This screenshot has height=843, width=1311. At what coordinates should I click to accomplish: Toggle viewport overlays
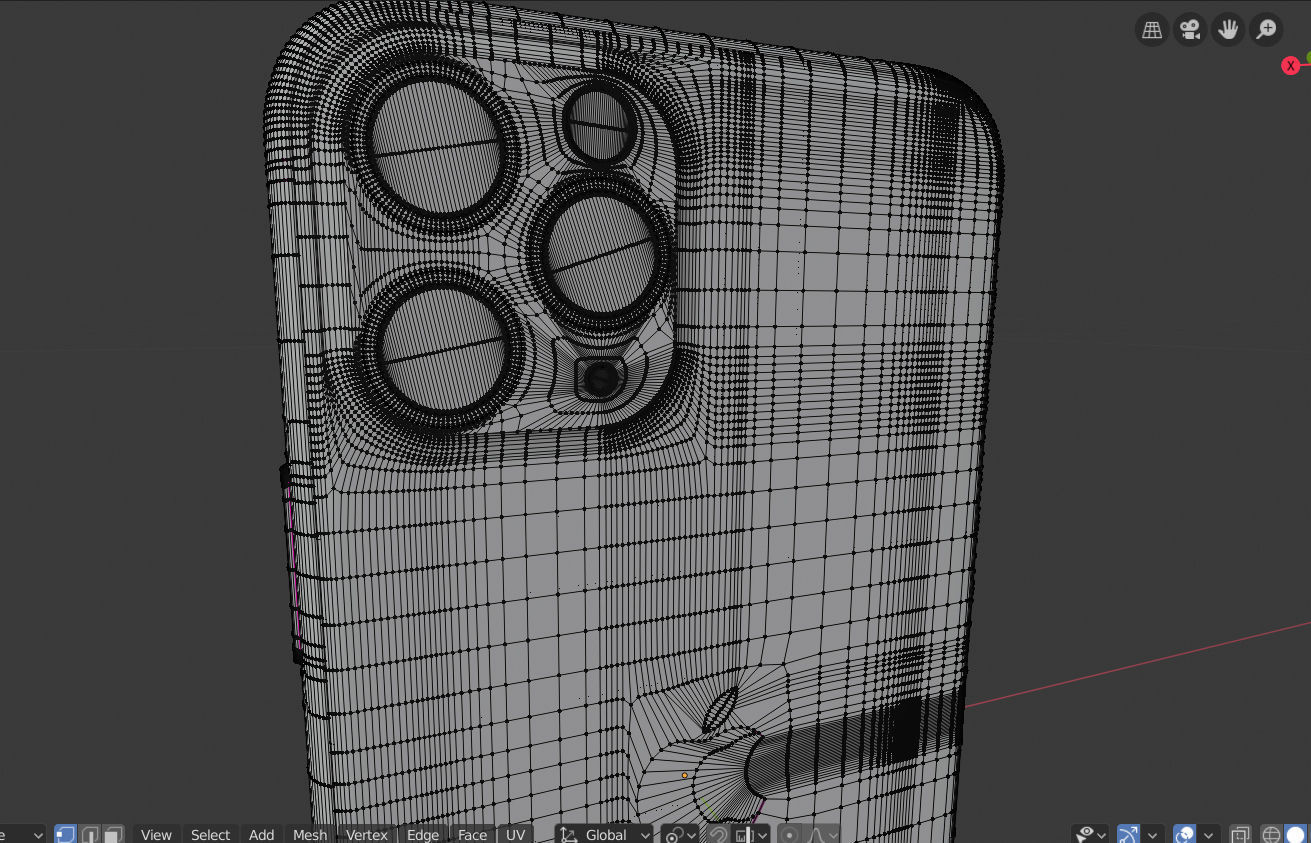pyautogui.click(x=1185, y=835)
